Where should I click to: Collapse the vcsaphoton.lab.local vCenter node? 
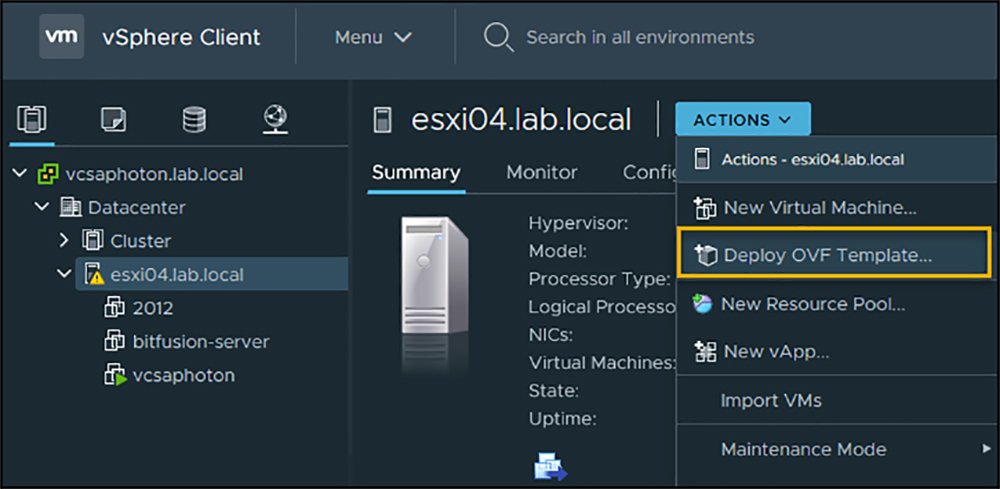(20, 174)
